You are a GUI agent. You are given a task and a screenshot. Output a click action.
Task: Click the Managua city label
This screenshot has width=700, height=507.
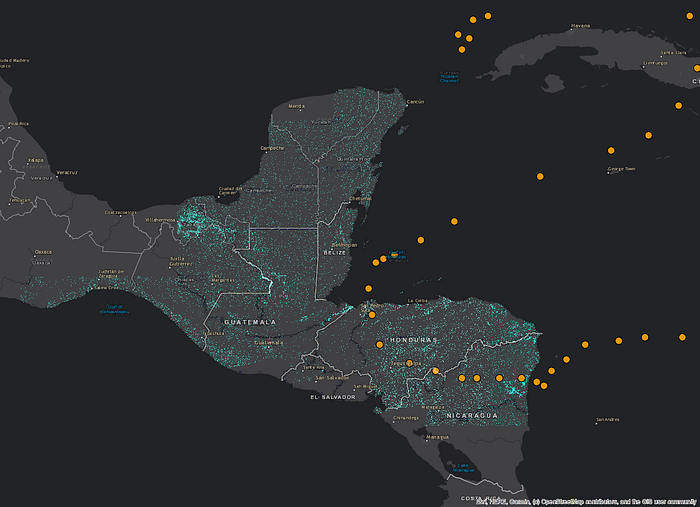[x=438, y=437]
